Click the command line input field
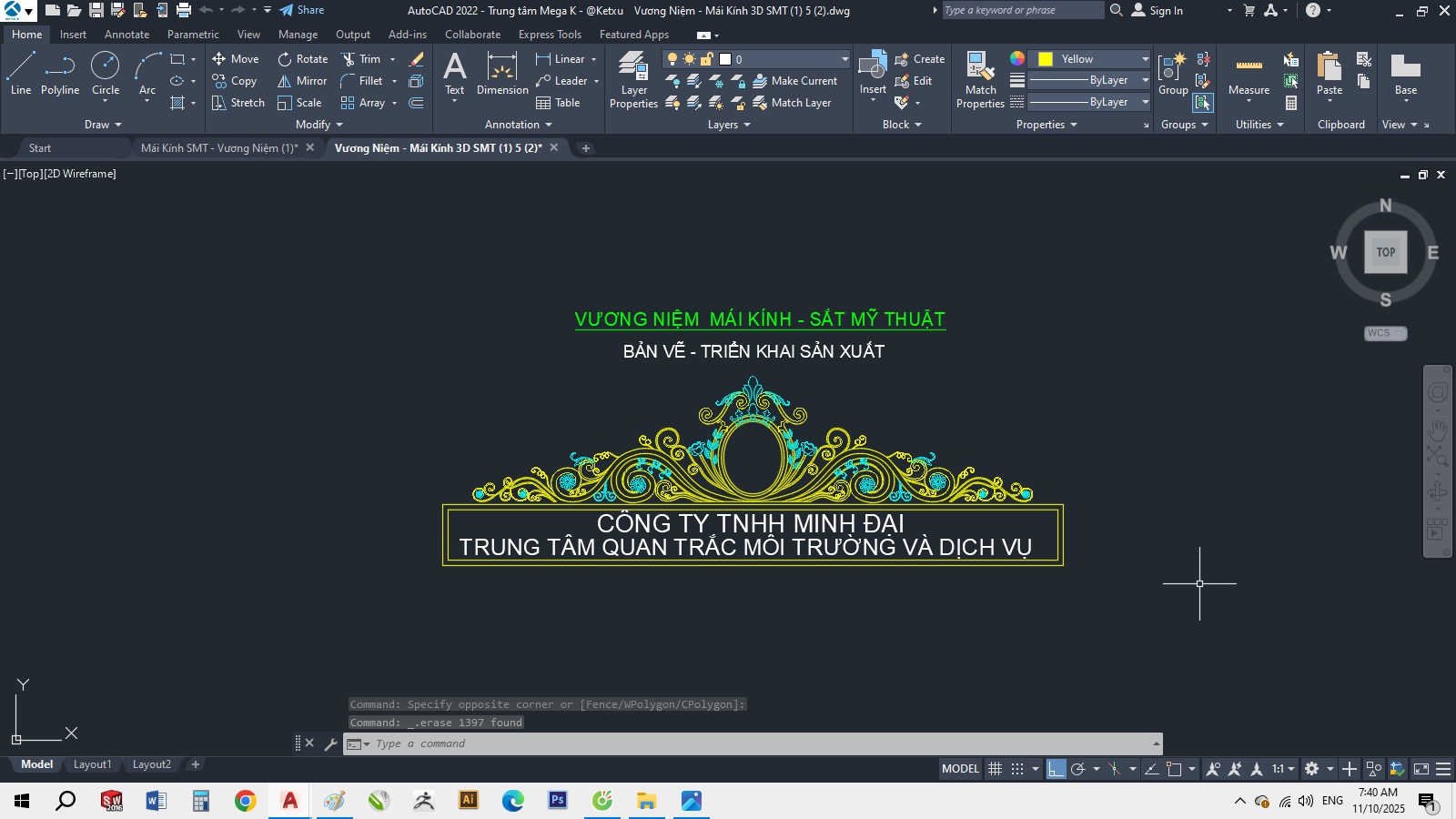1456x819 pixels. click(x=755, y=743)
